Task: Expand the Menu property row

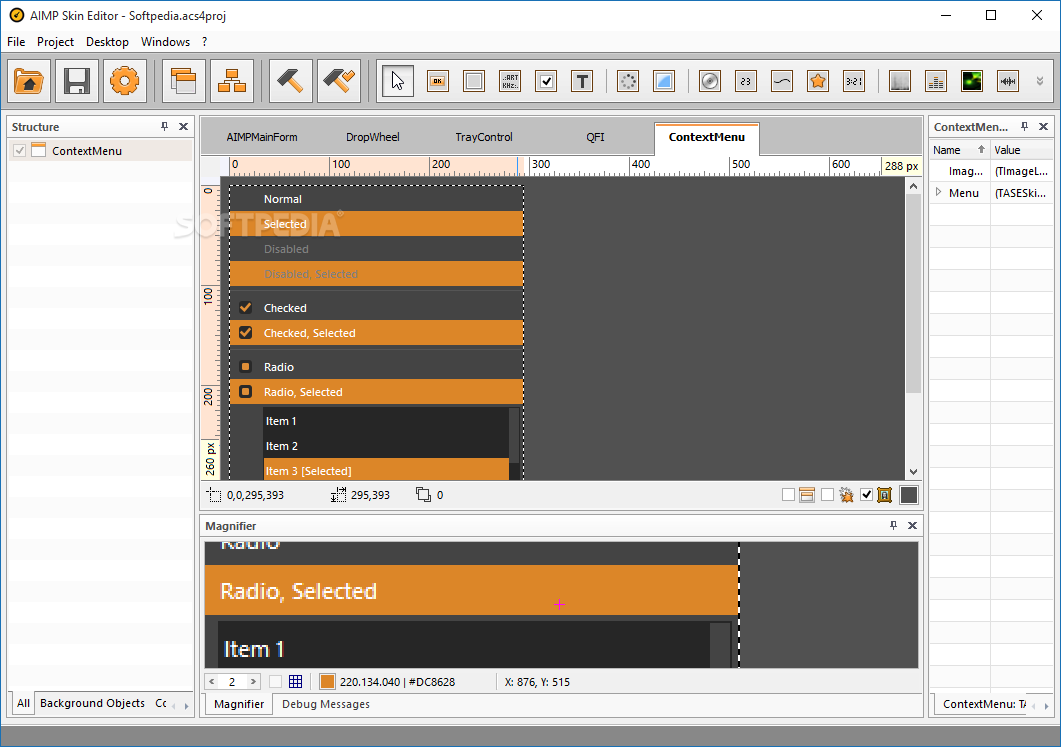Action: [x=938, y=192]
